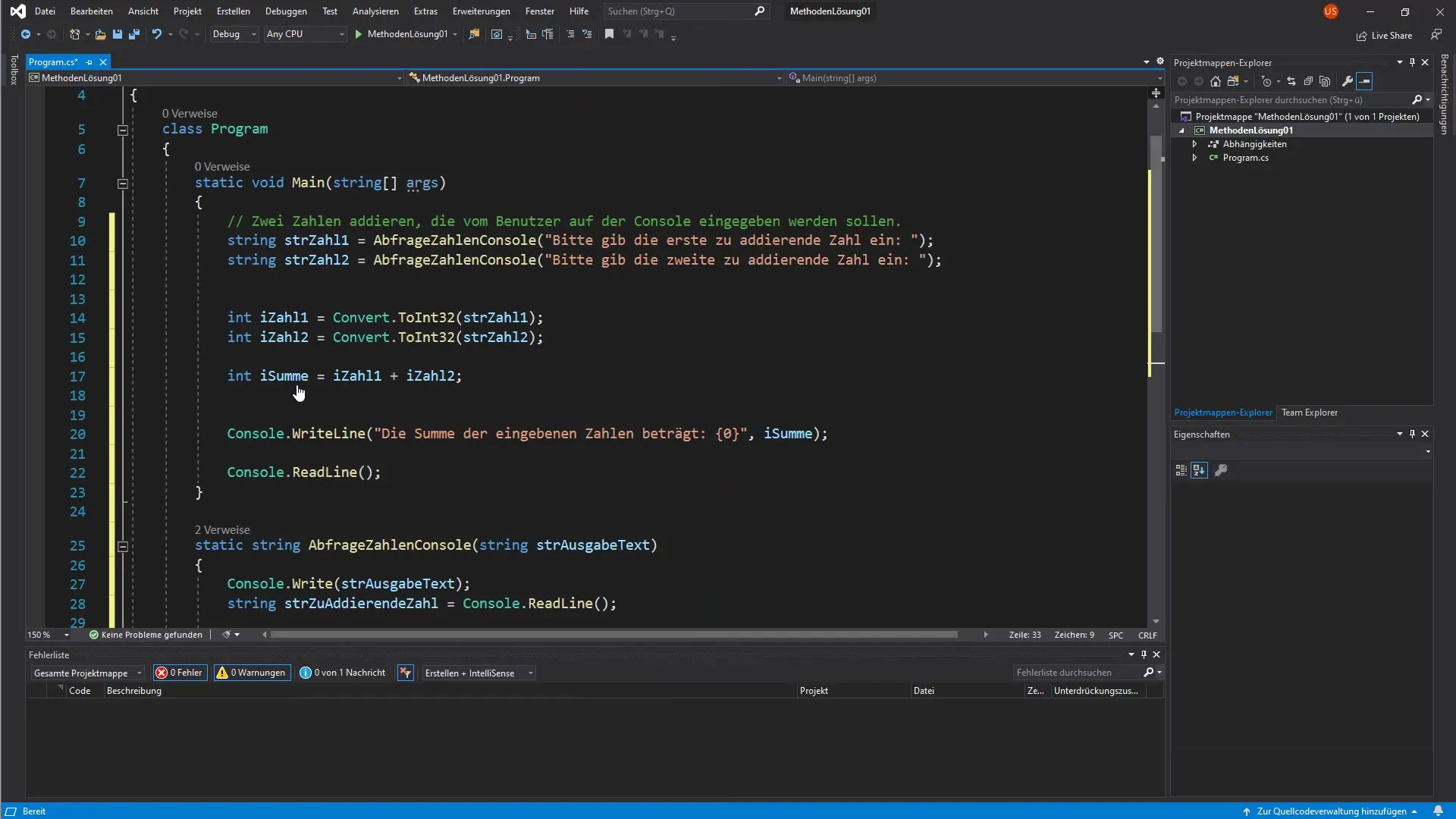Toggle the build-only IntelliSense filter icon
The width and height of the screenshot is (1456, 819).
(x=406, y=673)
